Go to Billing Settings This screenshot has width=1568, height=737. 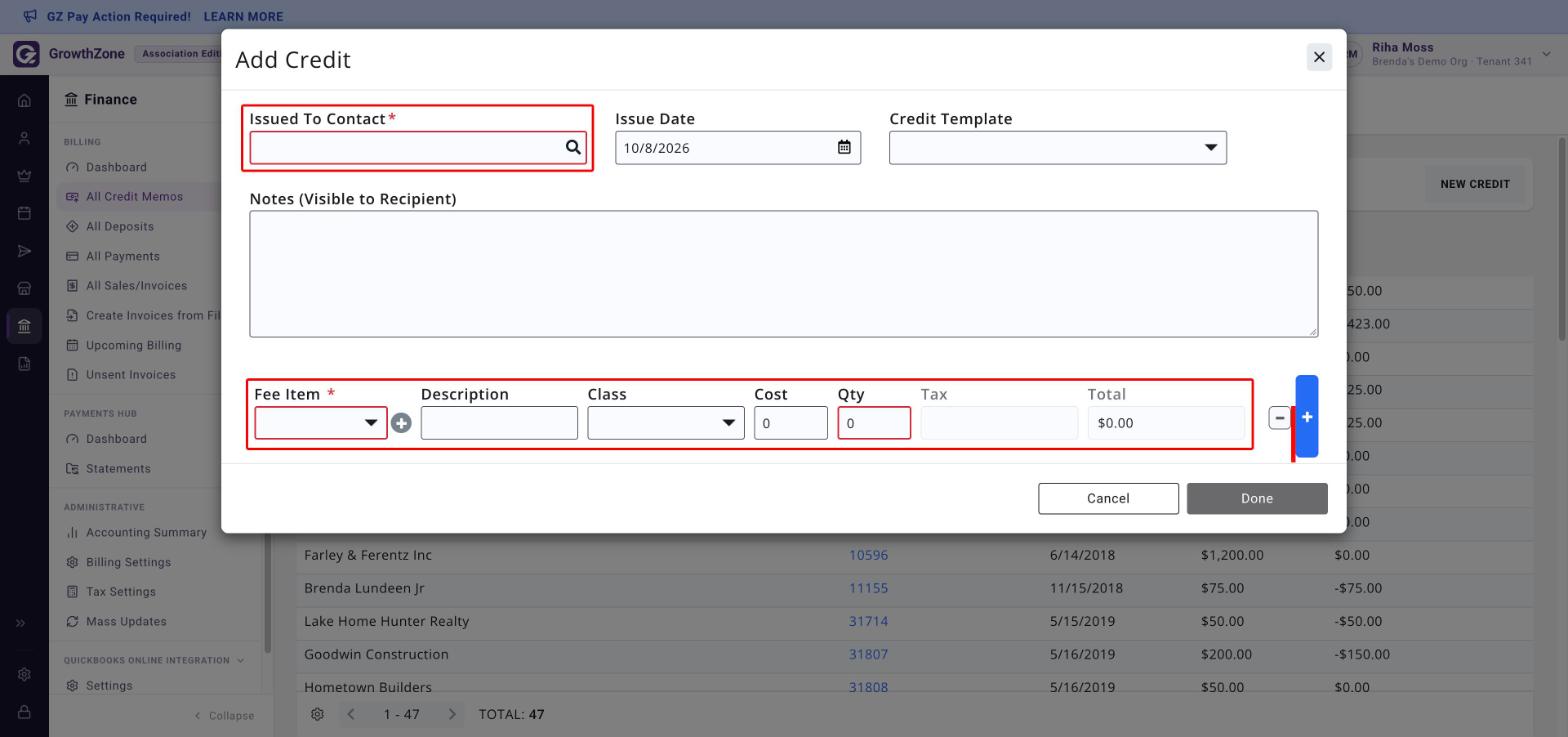[128, 562]
